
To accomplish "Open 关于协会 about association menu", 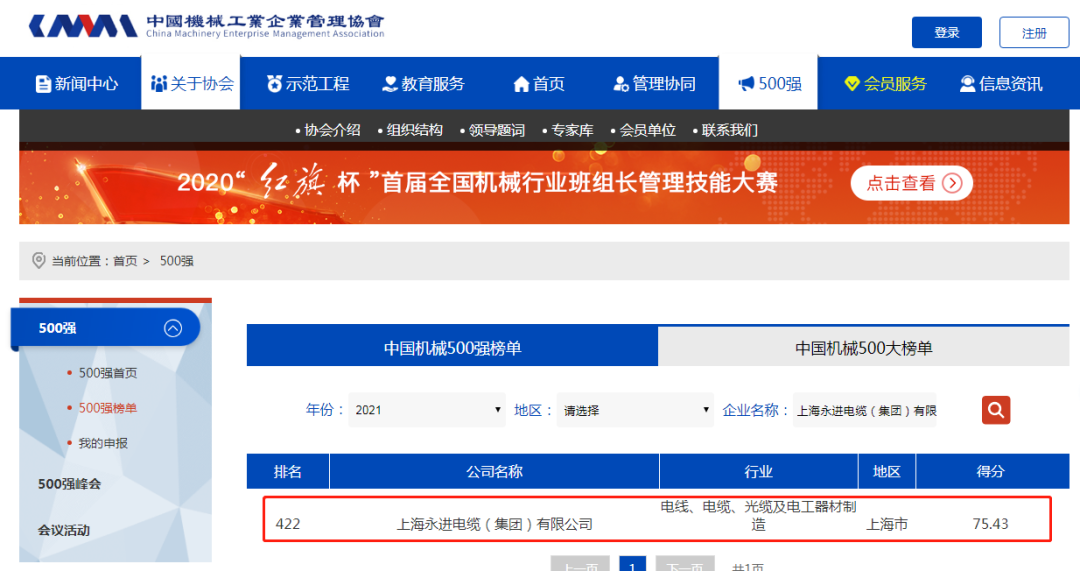I will pos(193,84).
